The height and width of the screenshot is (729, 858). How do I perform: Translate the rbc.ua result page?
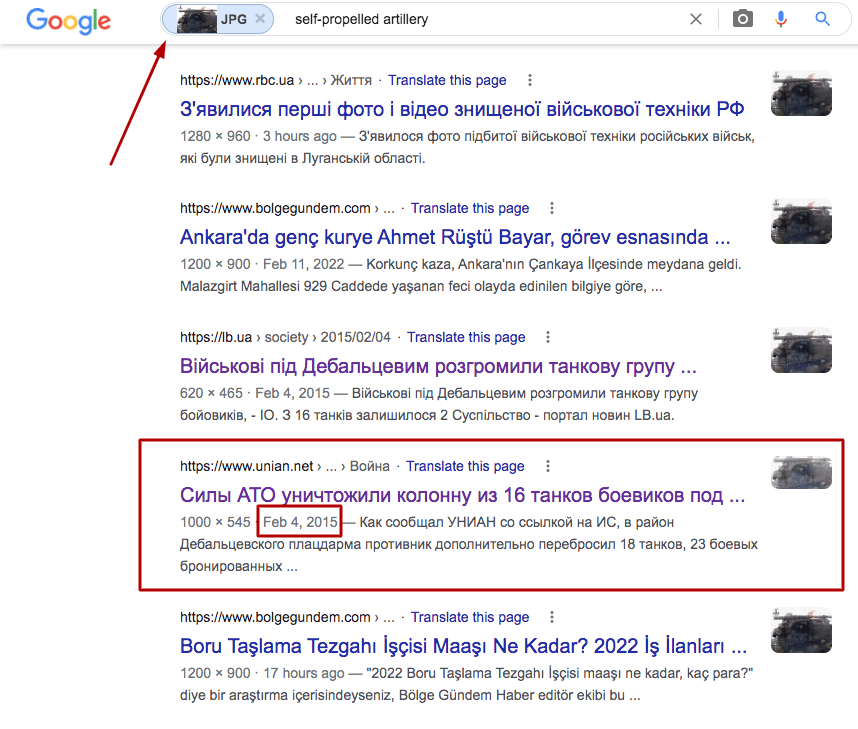pyautogui.click(x=447, y=80)
